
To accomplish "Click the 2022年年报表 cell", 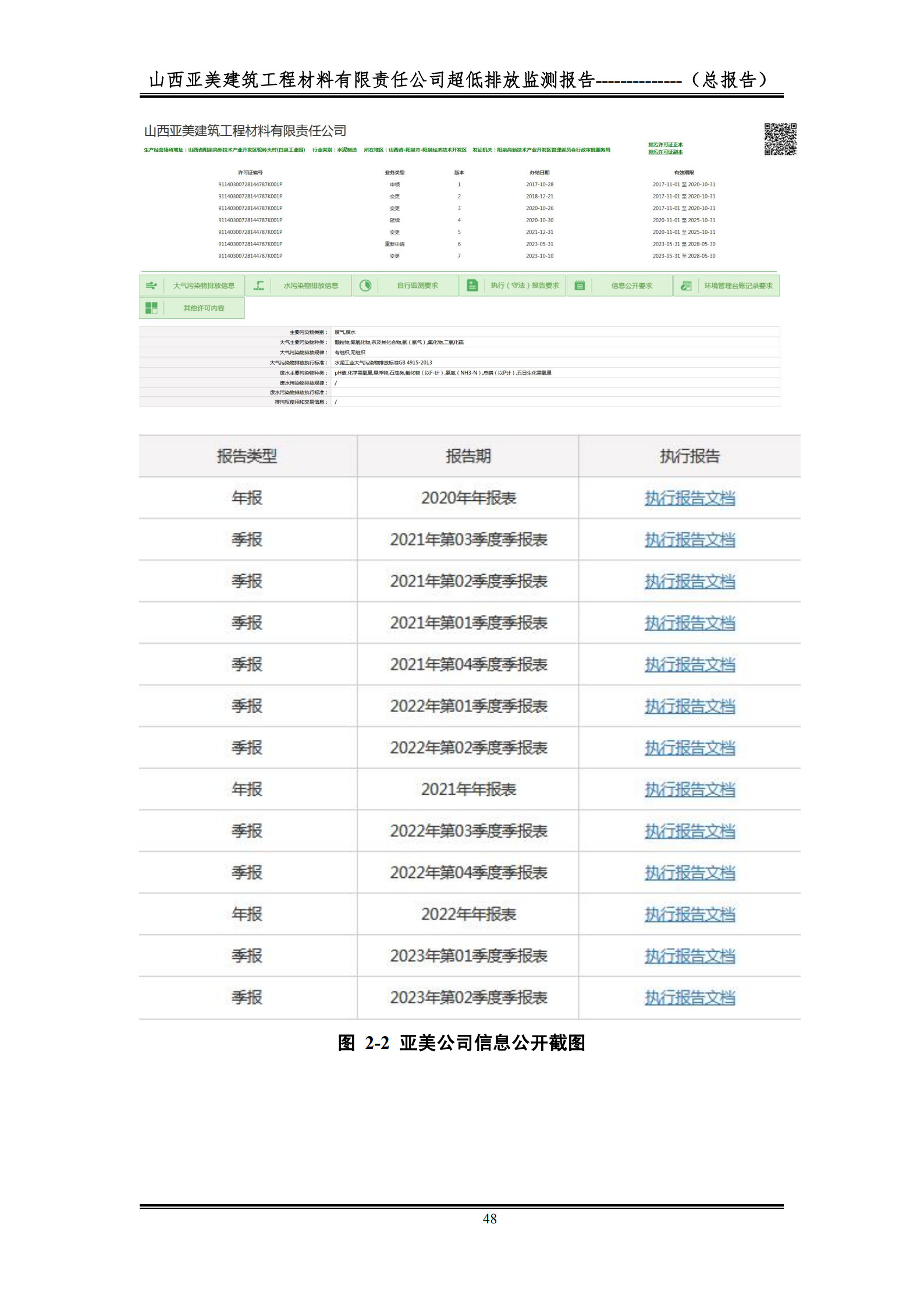I will click(468, 915).
